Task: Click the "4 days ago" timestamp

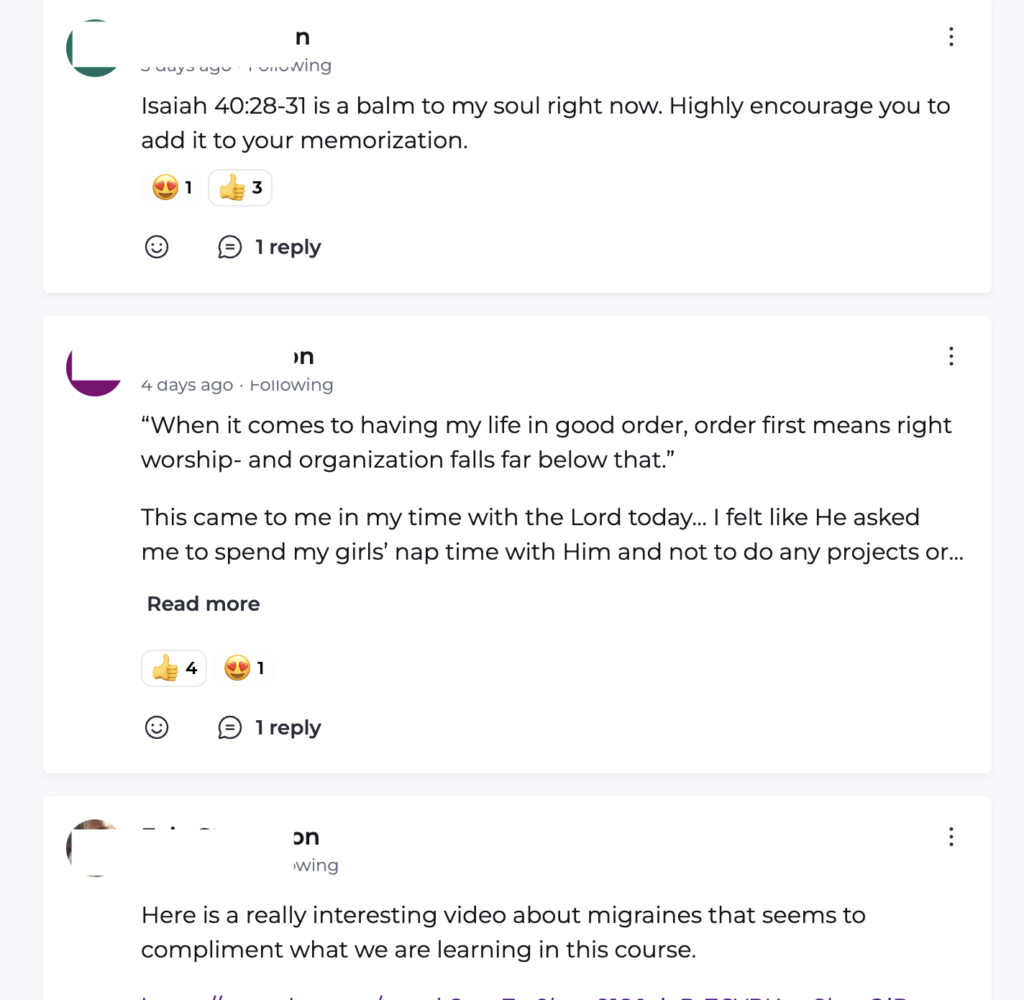Action: [187, 385]
